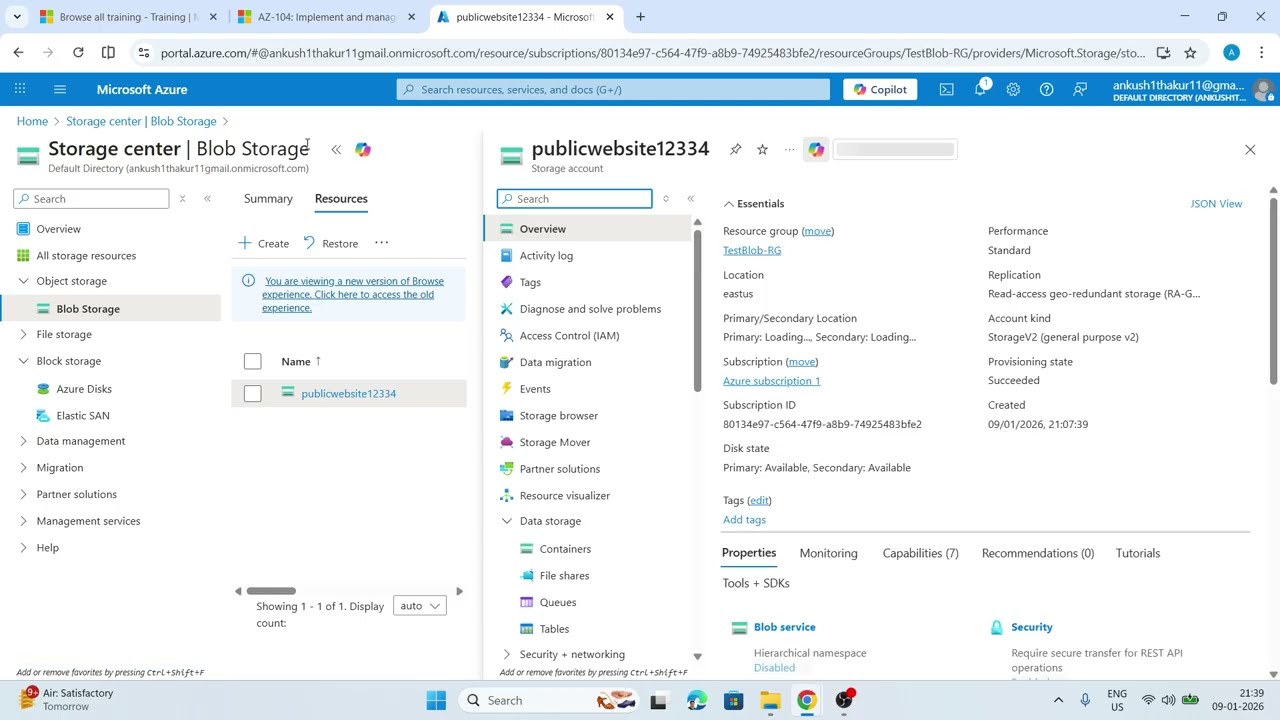
Task: Pin publicwebsite12334 to dashboard
Action: click(x=735, y=149)
